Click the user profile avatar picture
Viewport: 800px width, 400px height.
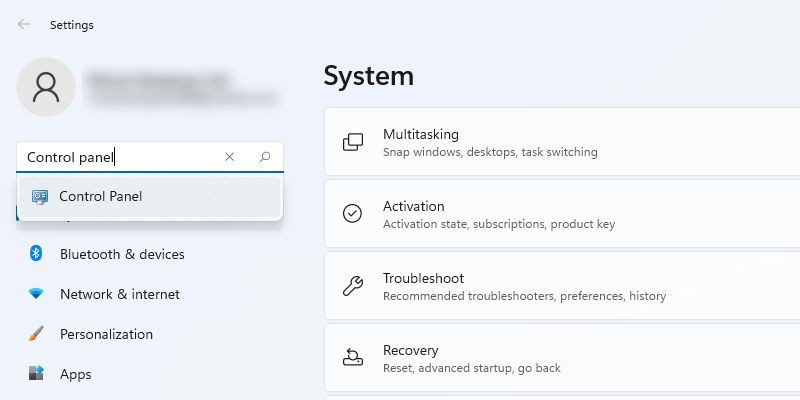point(46,87)
